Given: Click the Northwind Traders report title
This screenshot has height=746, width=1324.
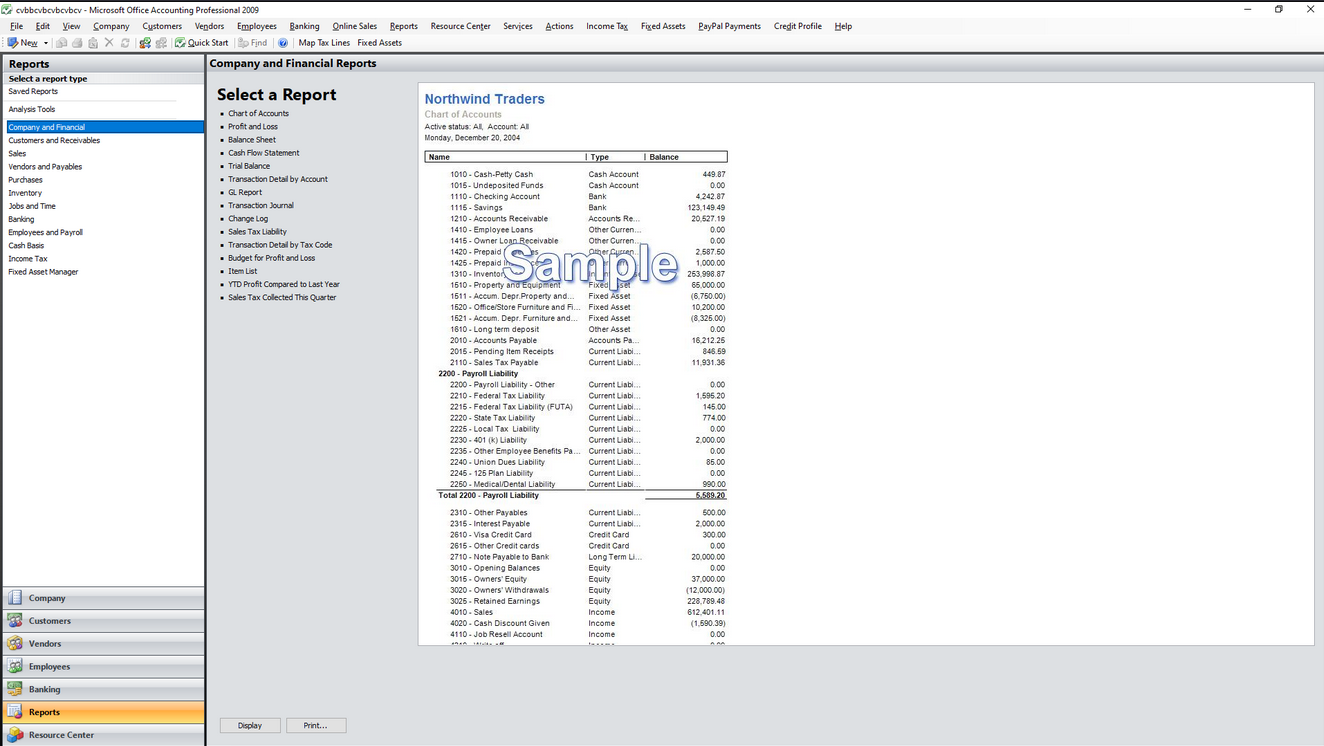Looking at the screenshot, I should 485,99.
